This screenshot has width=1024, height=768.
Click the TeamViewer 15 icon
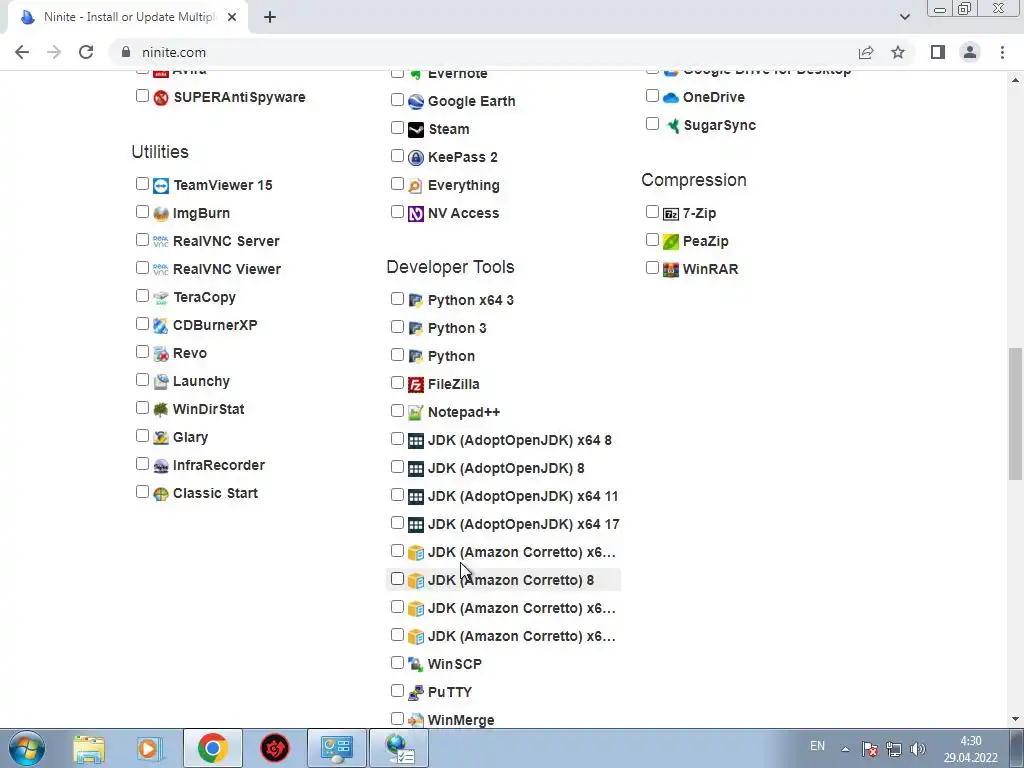pos(161,185)
